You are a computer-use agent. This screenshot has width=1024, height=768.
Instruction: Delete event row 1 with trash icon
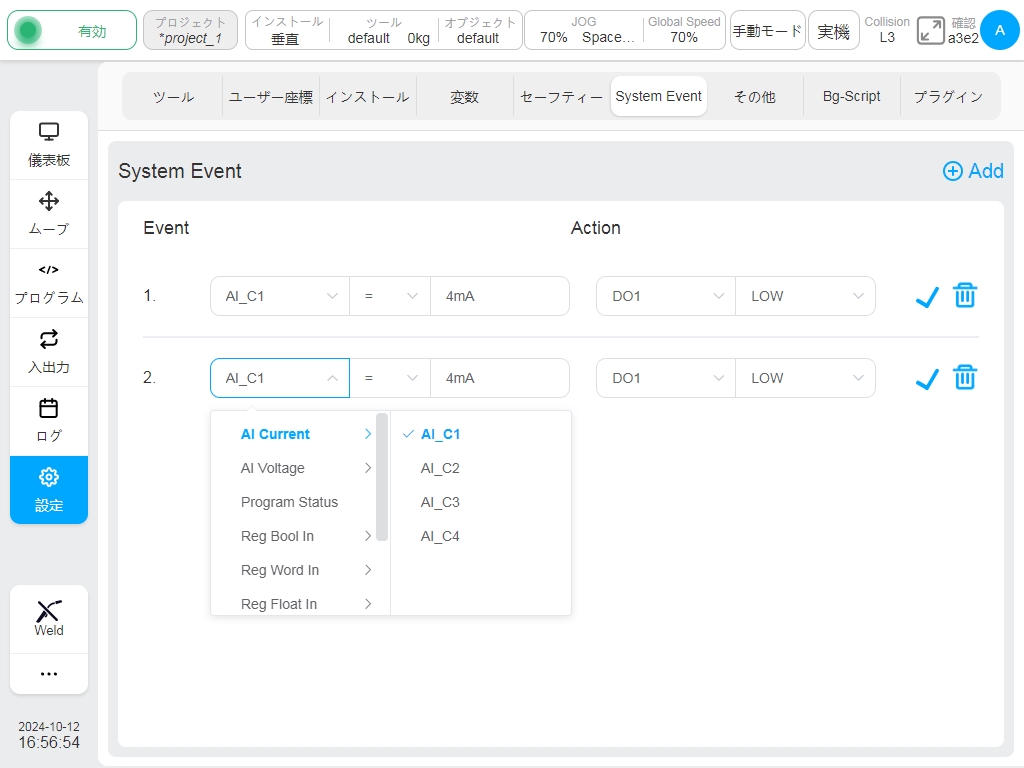[x=965, y=296]
